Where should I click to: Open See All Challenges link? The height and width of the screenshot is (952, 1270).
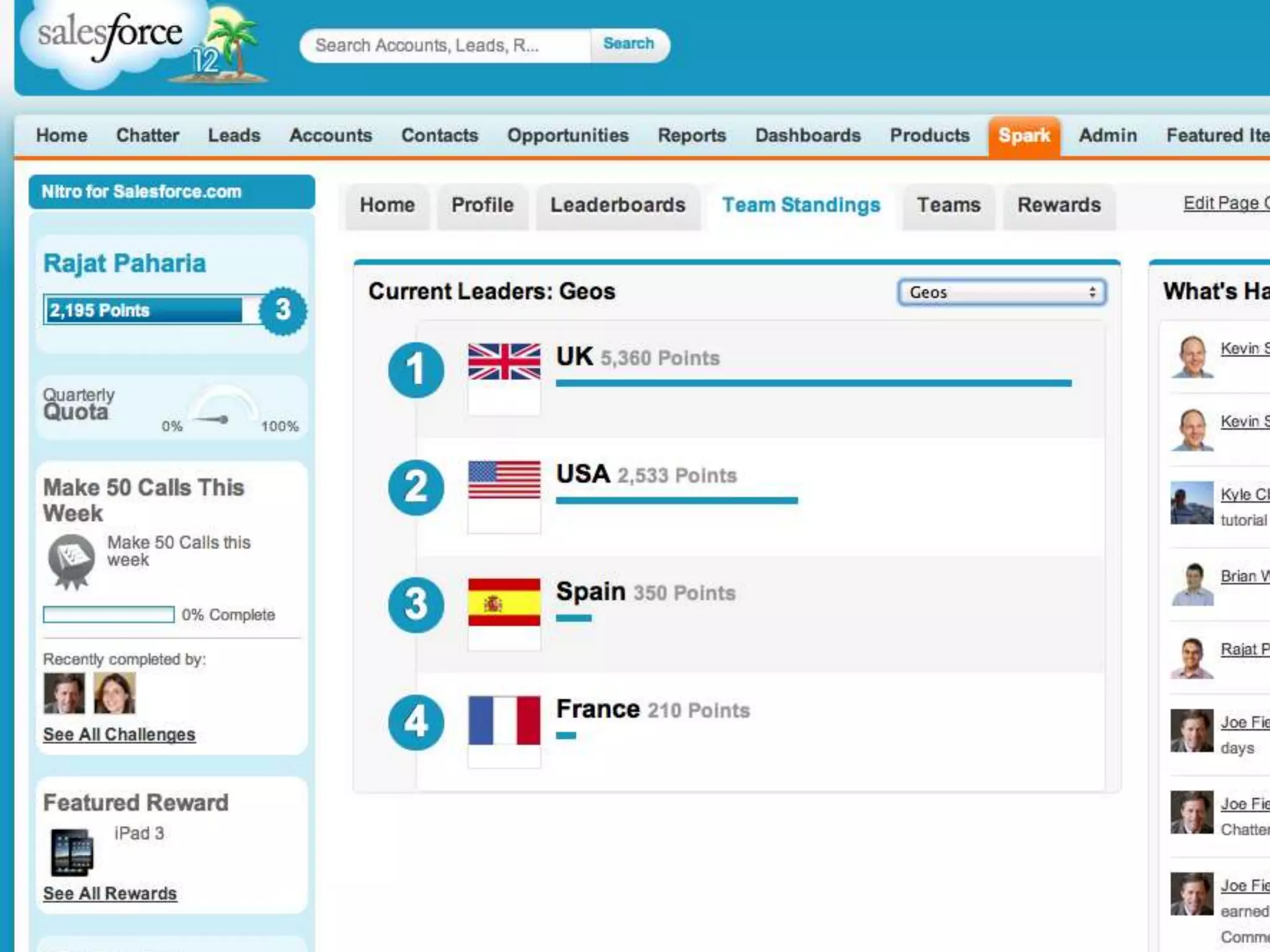[x=119, y=734]
